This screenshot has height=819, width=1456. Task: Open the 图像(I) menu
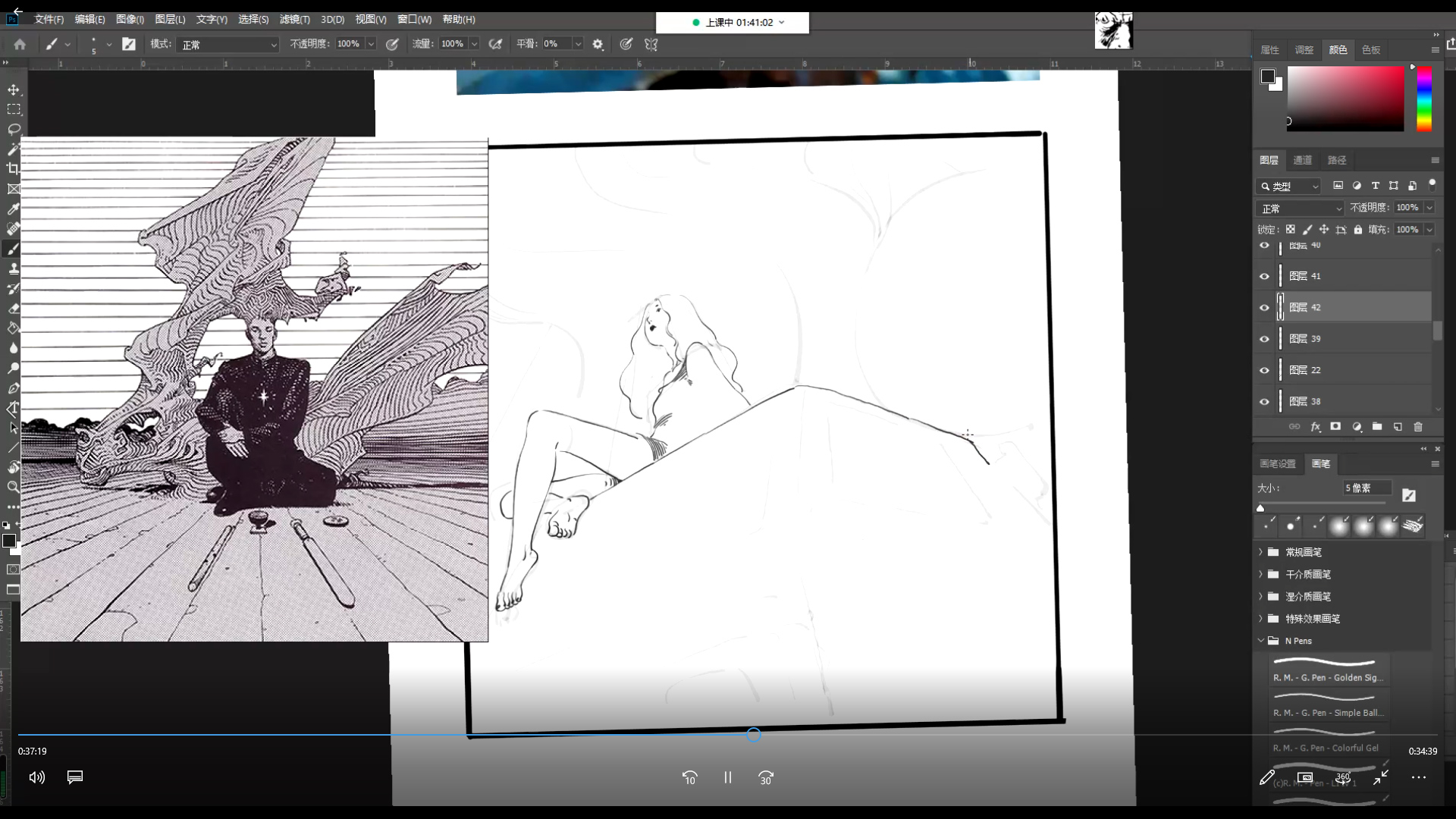(x=130, y=20)
